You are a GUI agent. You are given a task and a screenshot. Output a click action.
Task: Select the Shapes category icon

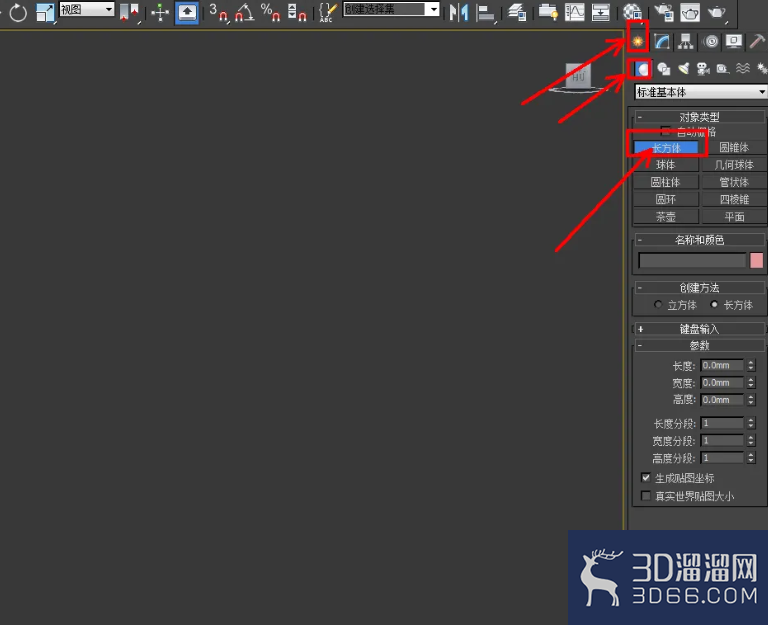(x=664, y=69)
